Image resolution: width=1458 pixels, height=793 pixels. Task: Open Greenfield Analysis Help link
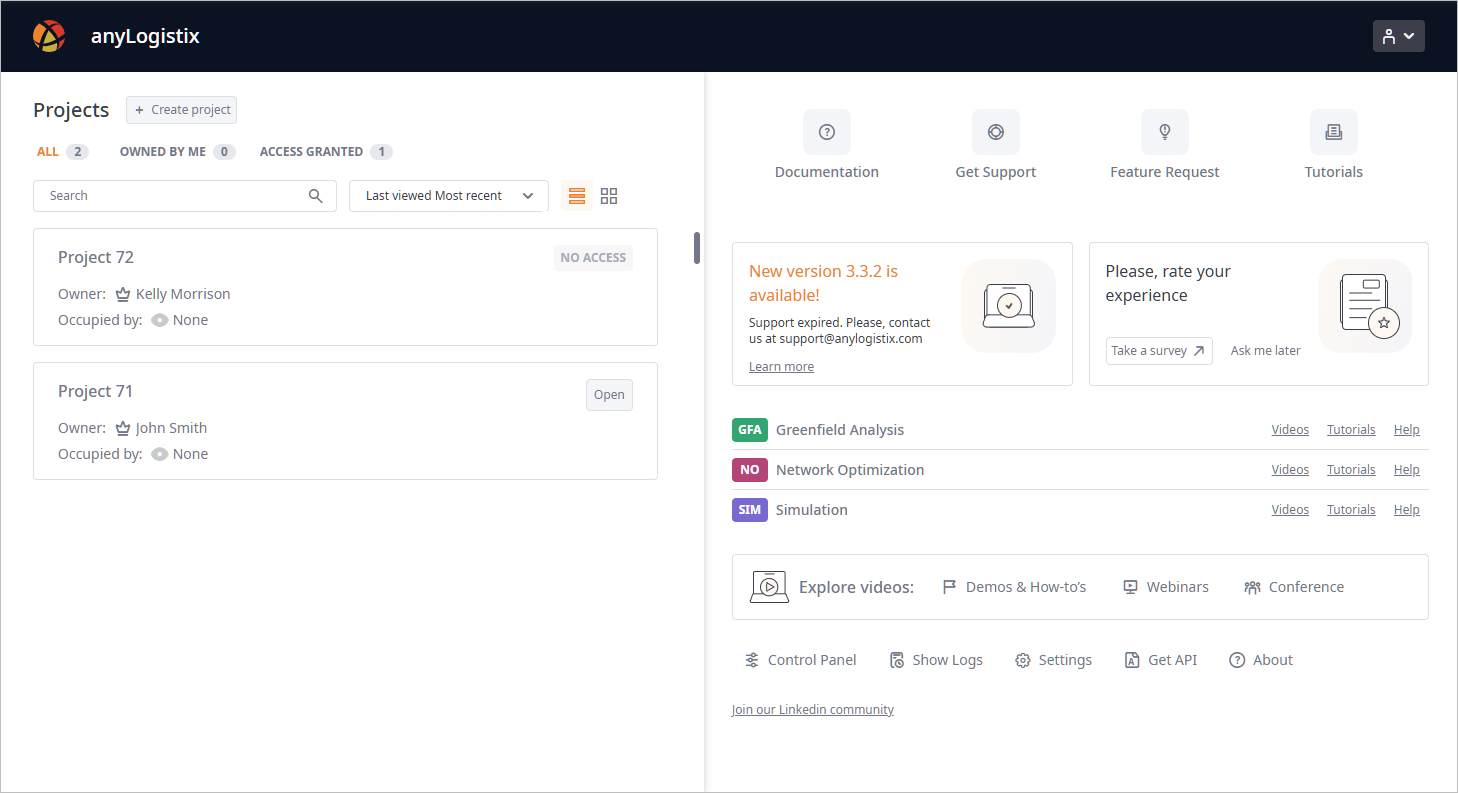click(x=1407, y=430)
